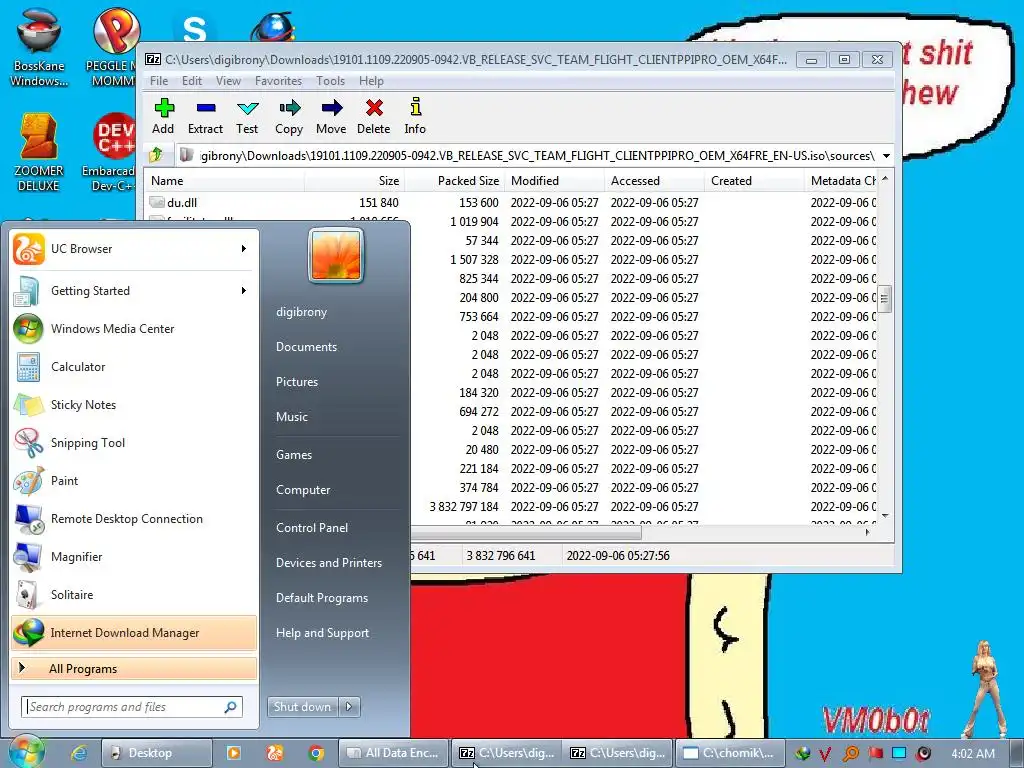The height and width of the screenshot is (768, 1024).
Task: Open Pictures from Start menu
Action: coord(296,381)
